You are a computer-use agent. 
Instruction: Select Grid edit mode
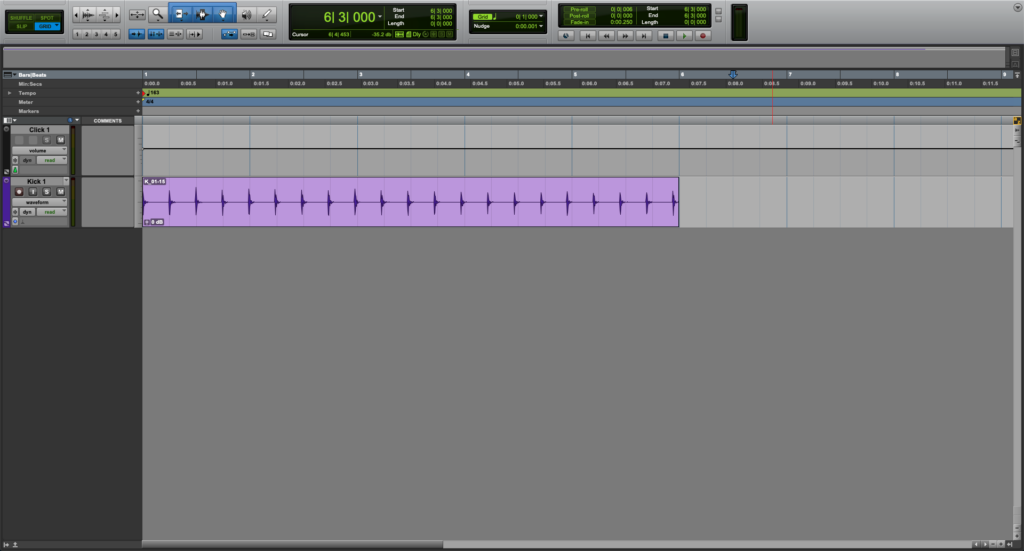[x=44, y=26]
